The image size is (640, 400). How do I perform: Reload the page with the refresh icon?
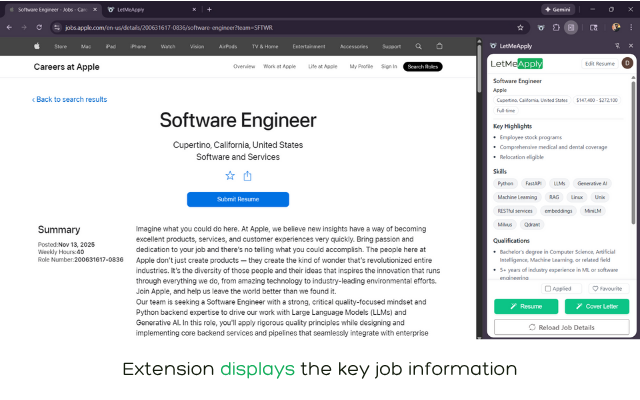click(39, 27)
